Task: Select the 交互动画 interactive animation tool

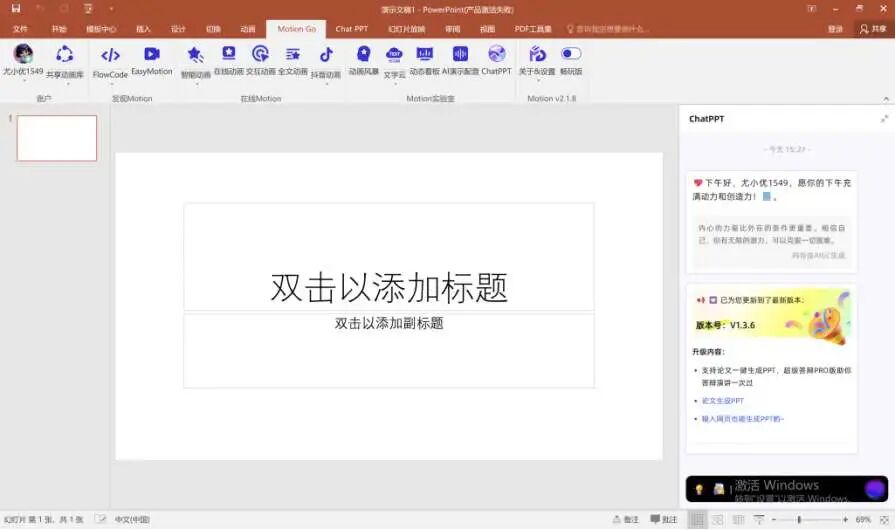Action: (260, 54)
